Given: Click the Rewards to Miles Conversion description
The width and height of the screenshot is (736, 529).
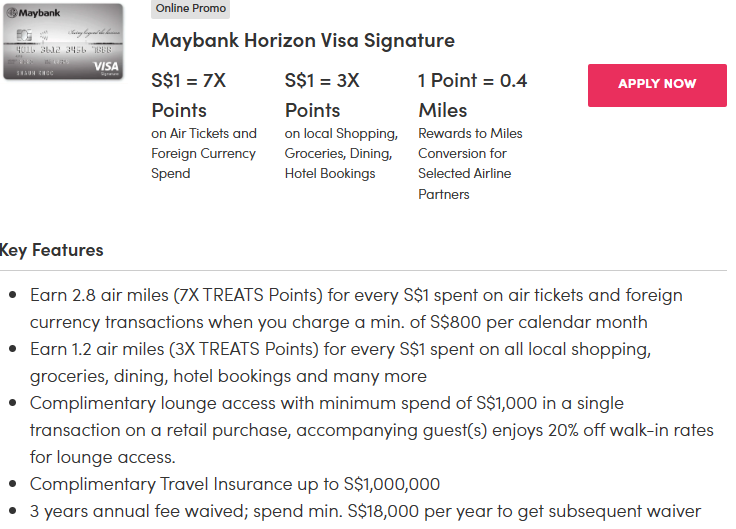Looking at the screenshot, I should point(470,163).
